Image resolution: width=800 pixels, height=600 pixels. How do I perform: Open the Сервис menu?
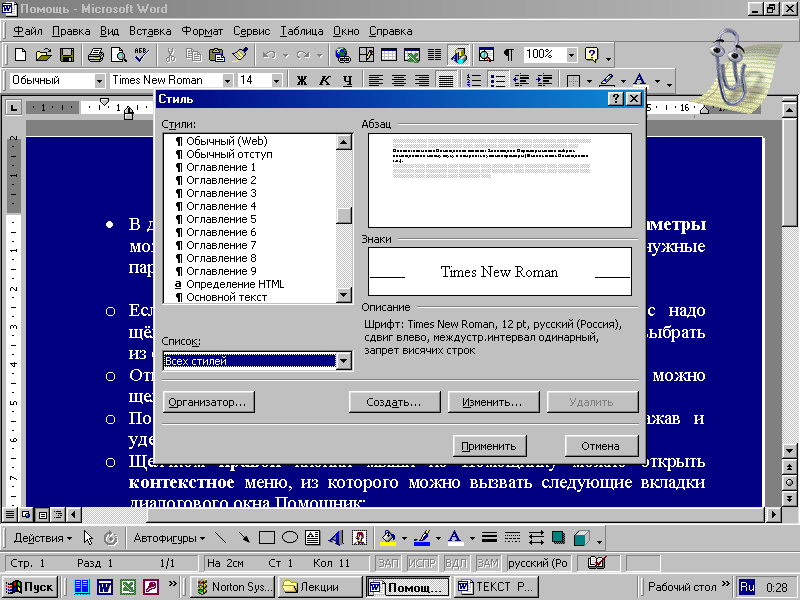252,31
